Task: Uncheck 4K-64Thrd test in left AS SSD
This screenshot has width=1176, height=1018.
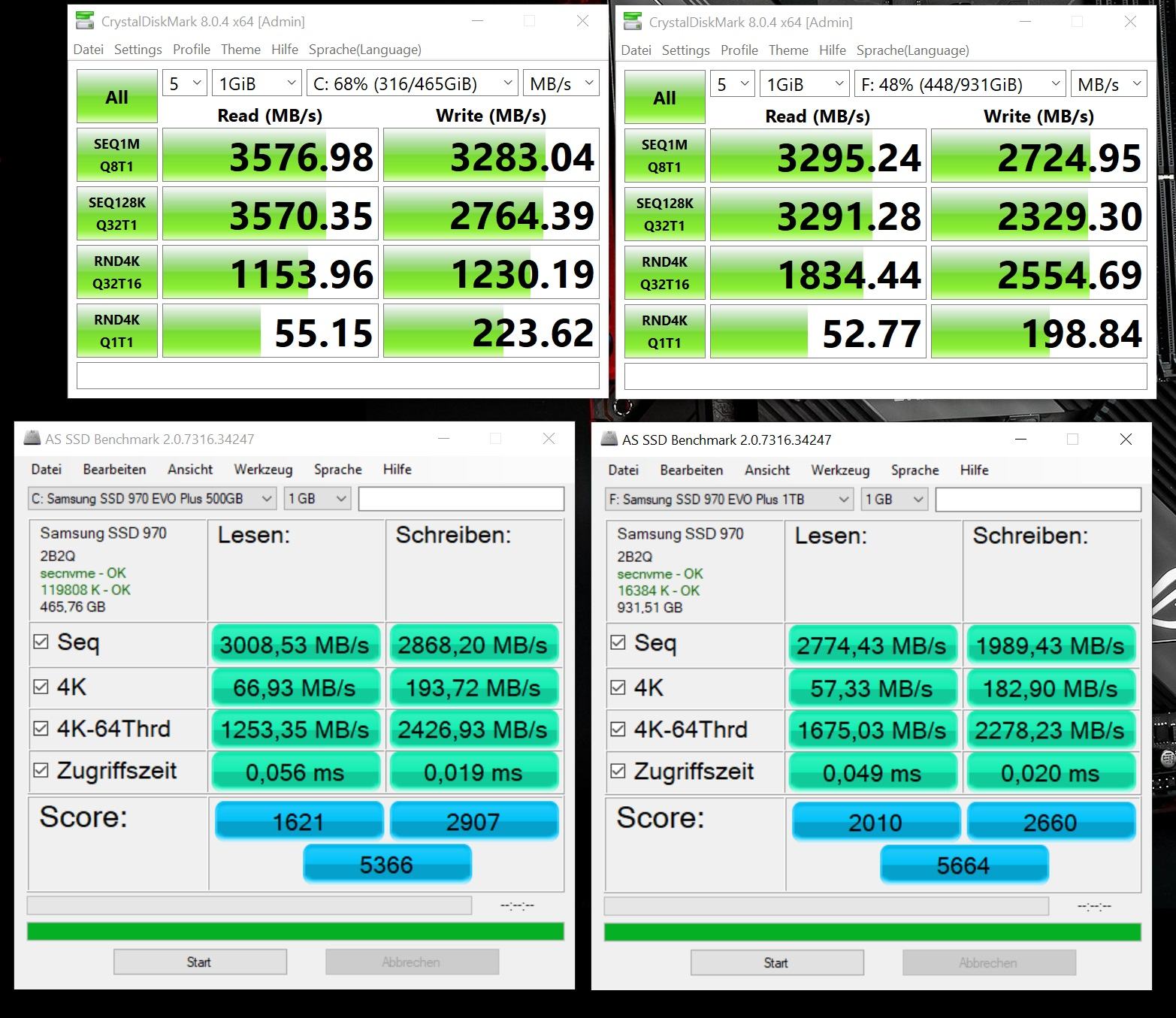Action: coord(41,728)
